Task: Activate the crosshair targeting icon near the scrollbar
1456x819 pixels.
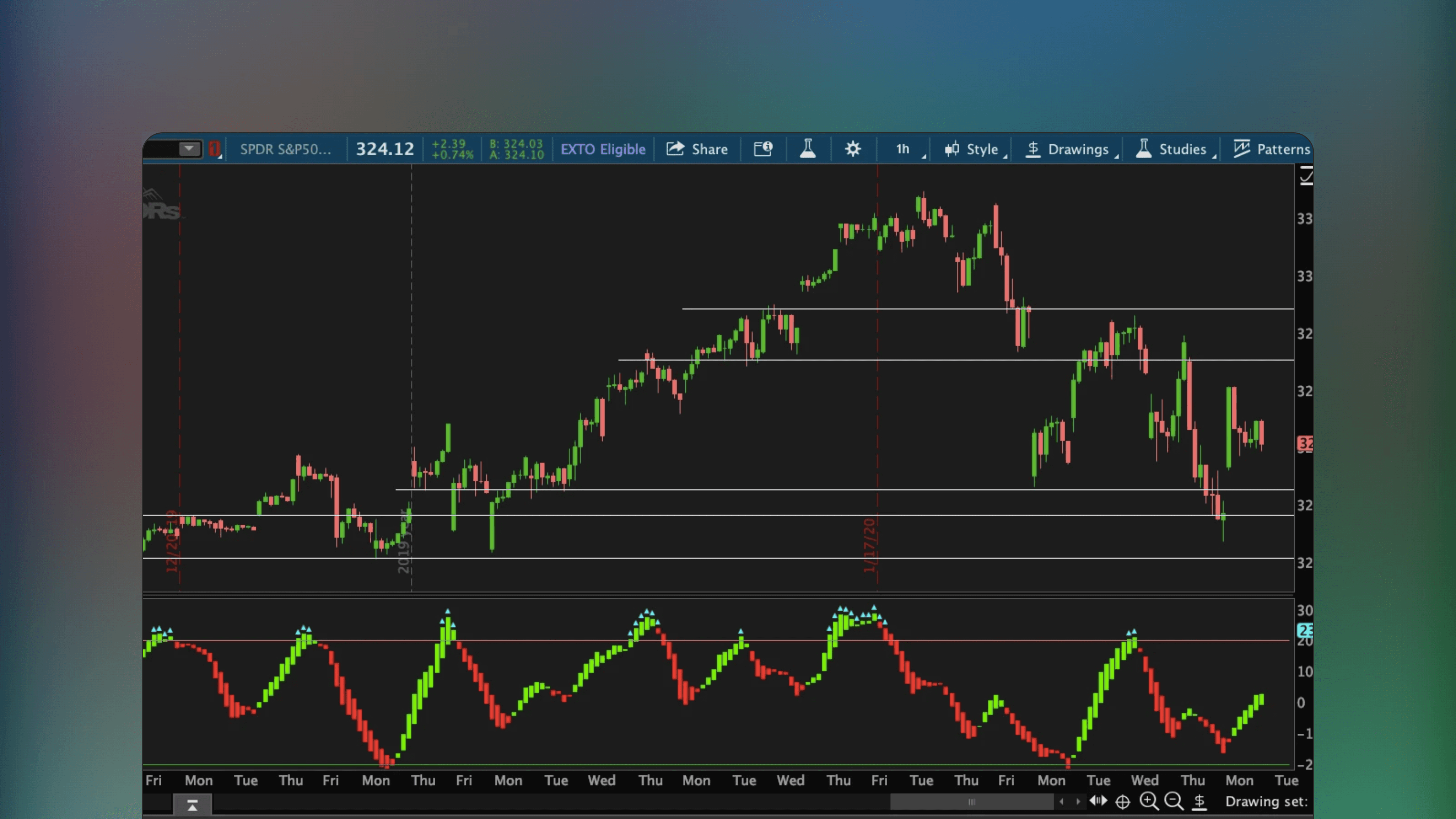Action: coord(1123,802)
